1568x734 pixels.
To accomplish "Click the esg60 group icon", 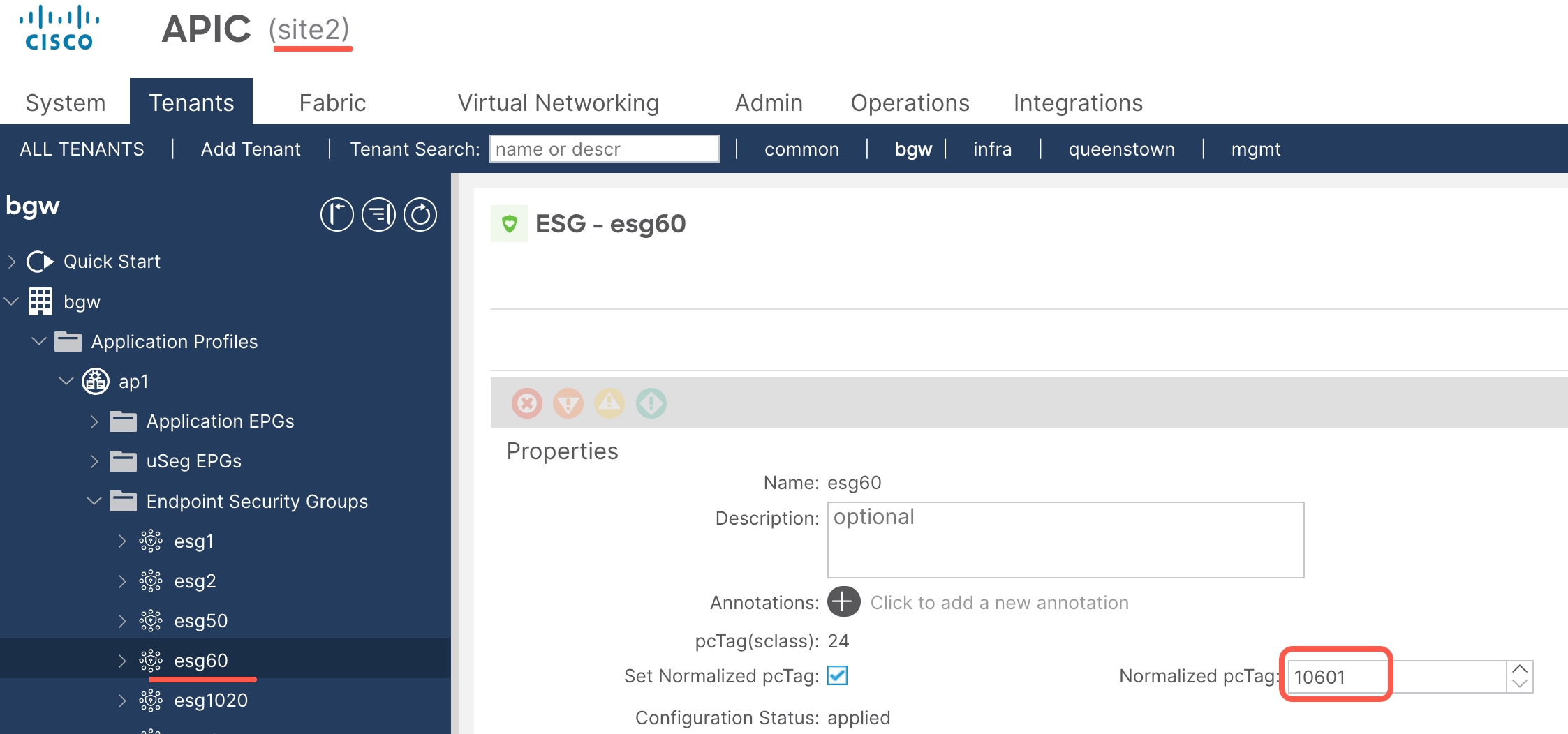I will coord(150,660).
